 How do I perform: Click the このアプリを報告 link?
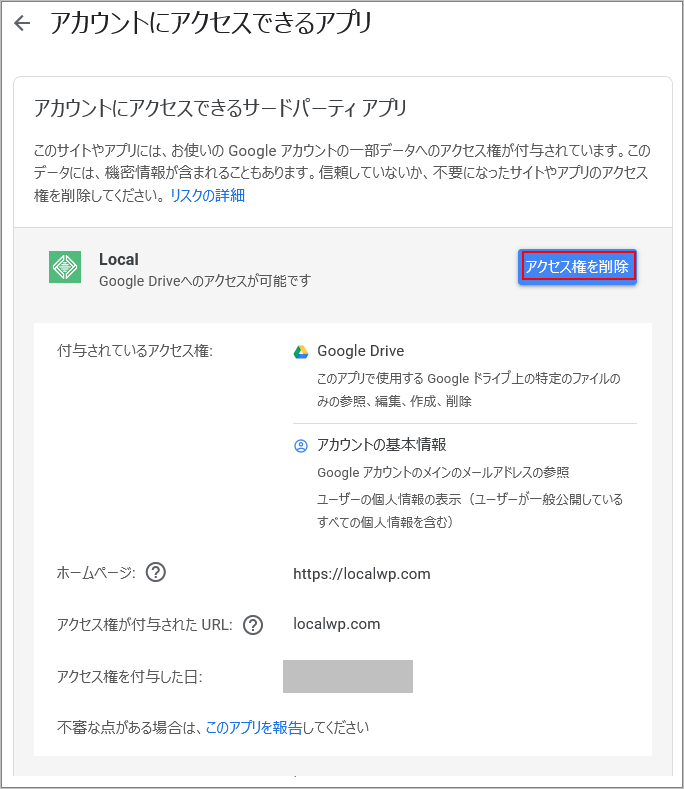point(254,727)
